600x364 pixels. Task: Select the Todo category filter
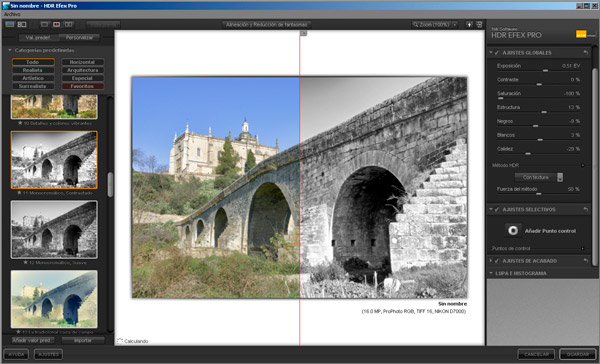pos(33,62)
